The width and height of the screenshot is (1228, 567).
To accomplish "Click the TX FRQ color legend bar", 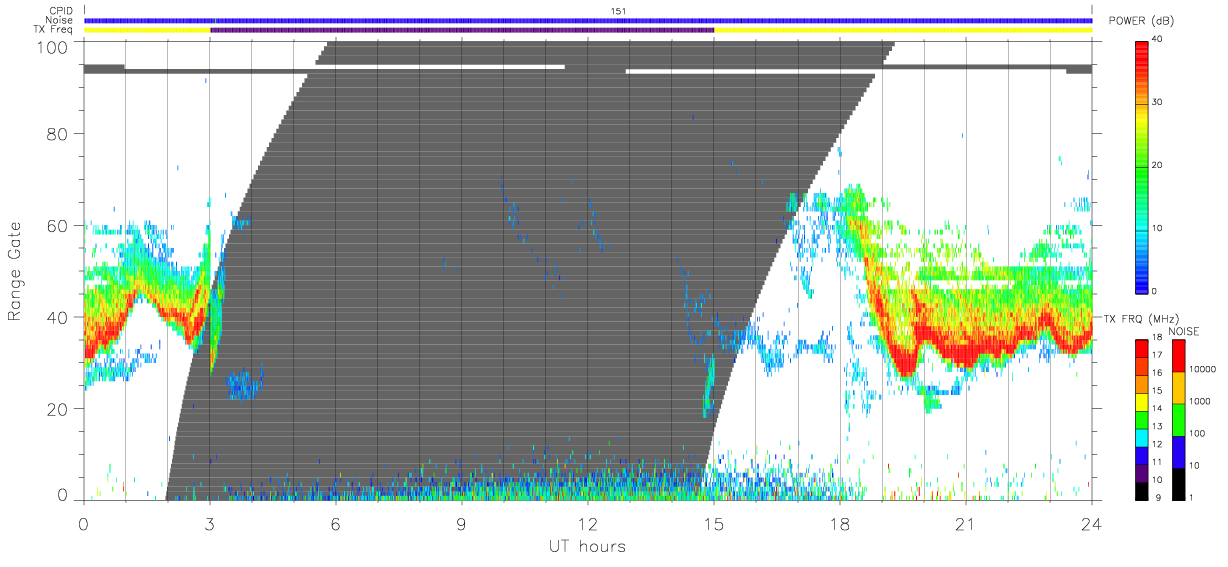I will coord(1143,419).
